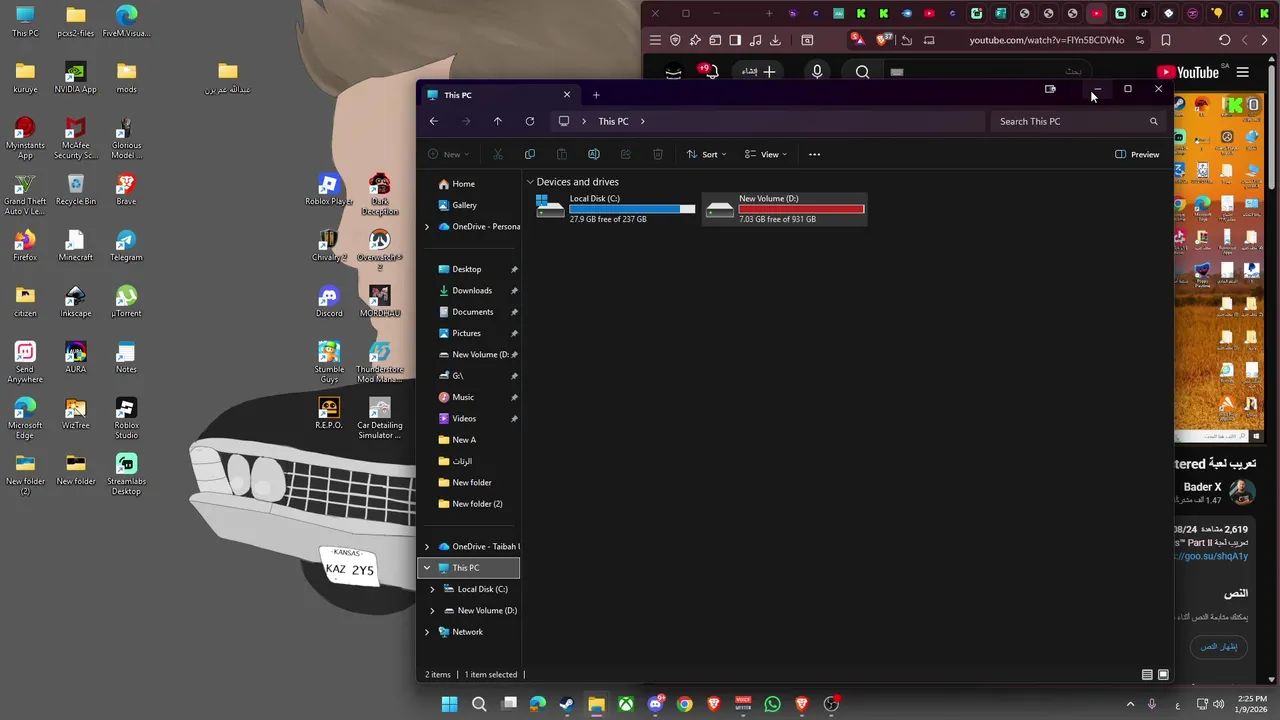The image size is (1280, 720).
Task: Click the search magnifier in Explorer search box
Action: pos(1153,121)
